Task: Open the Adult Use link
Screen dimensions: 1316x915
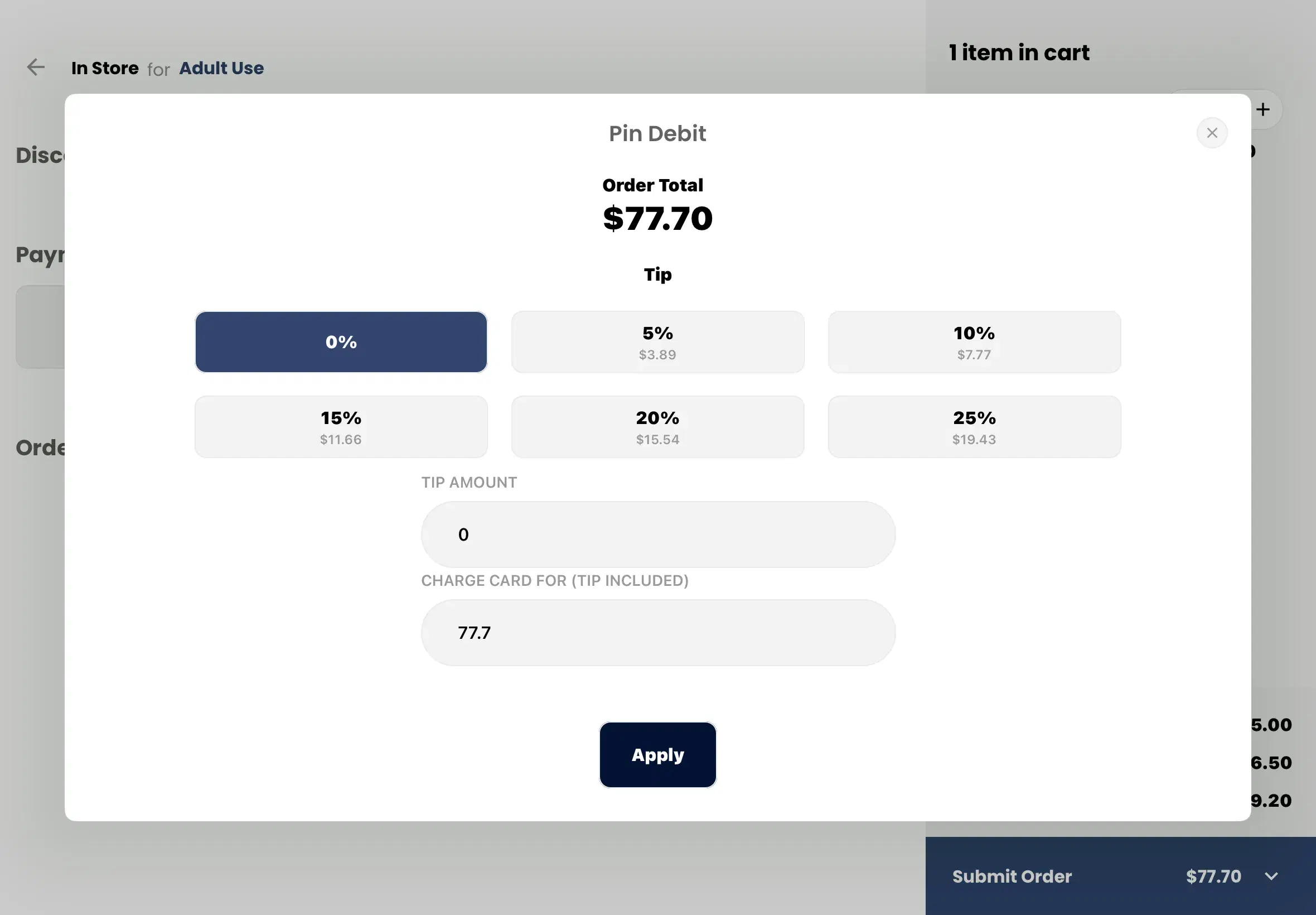Action: pos(221,67)
